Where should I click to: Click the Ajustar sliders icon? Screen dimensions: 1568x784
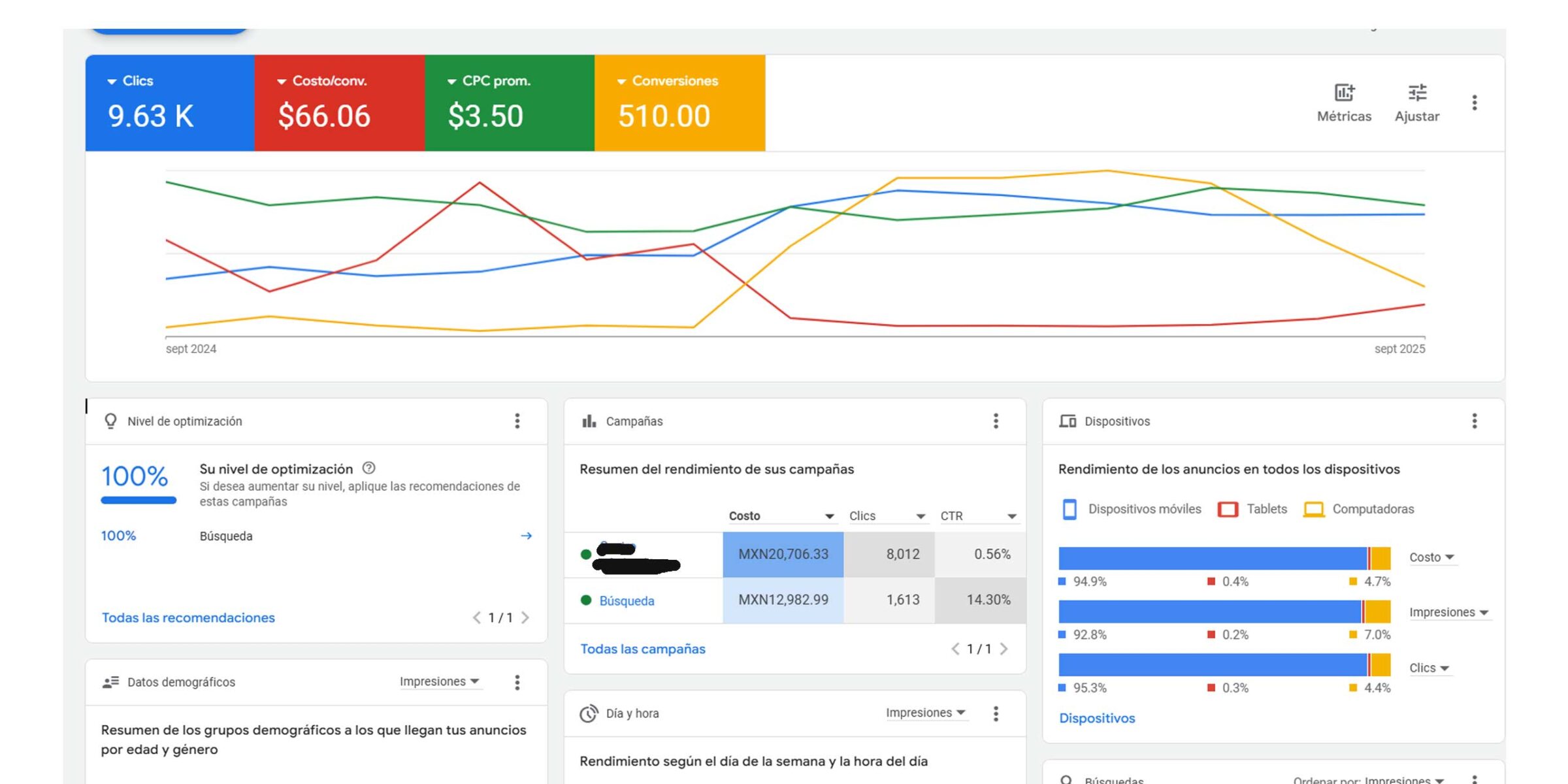point(1416,93)
